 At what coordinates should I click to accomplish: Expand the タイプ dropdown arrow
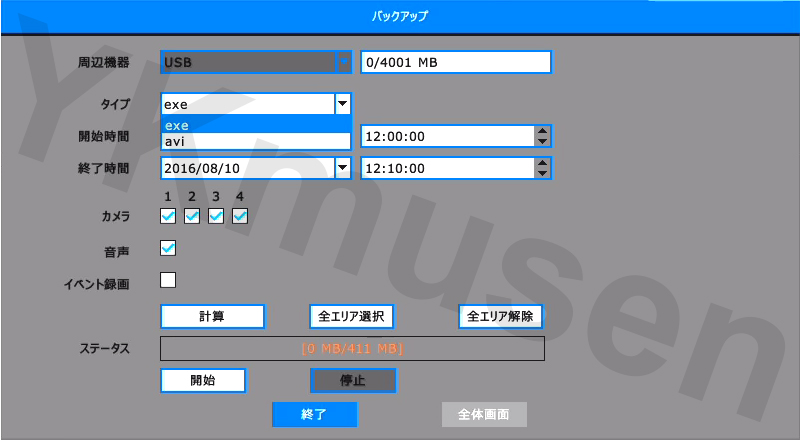pos(343,104)
